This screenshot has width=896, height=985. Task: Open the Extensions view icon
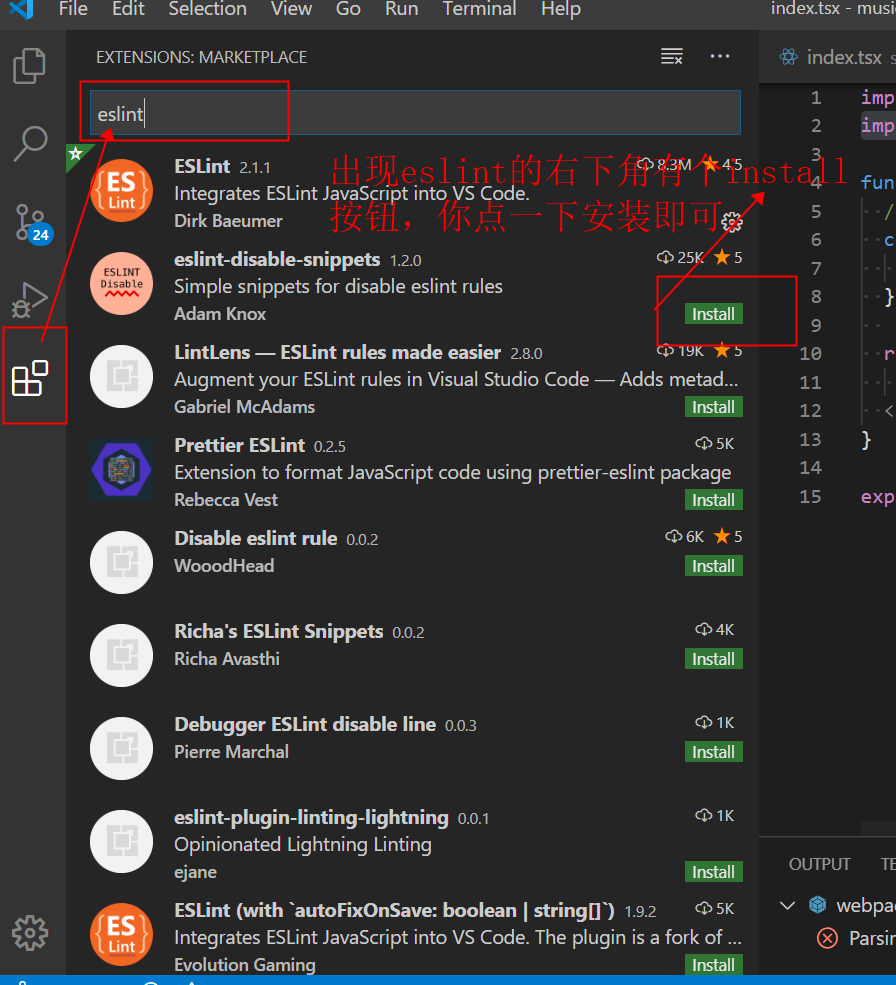pos(30,378)
